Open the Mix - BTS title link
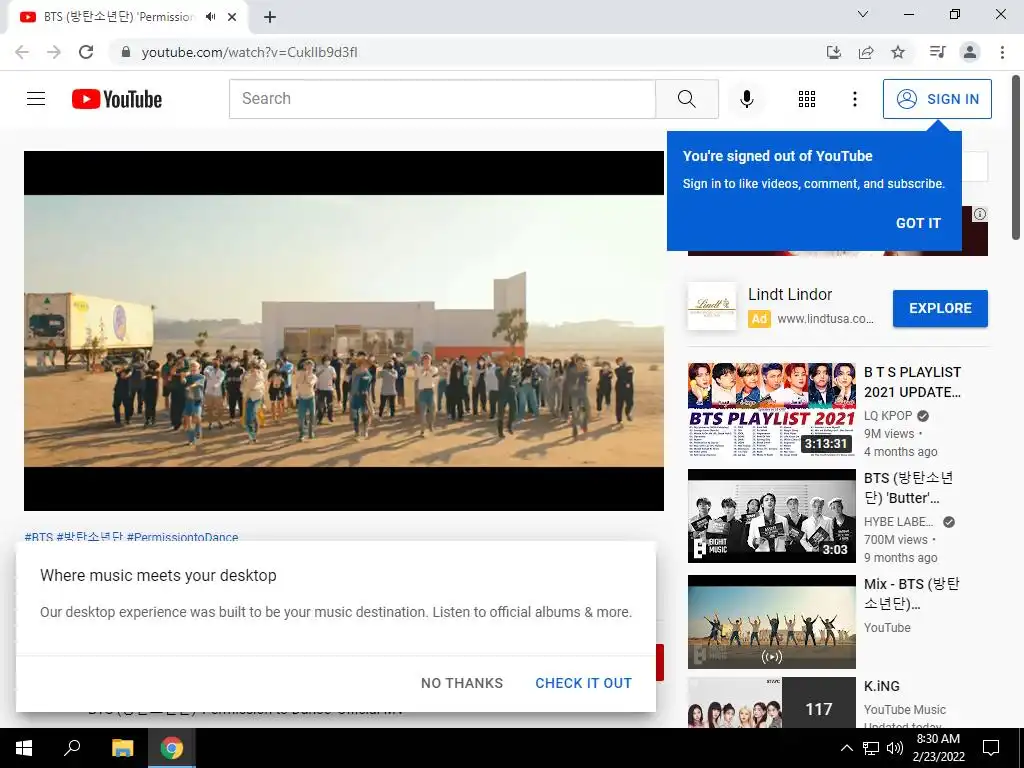Viewport: 1024px width, 768px height. tap(912, 594)
